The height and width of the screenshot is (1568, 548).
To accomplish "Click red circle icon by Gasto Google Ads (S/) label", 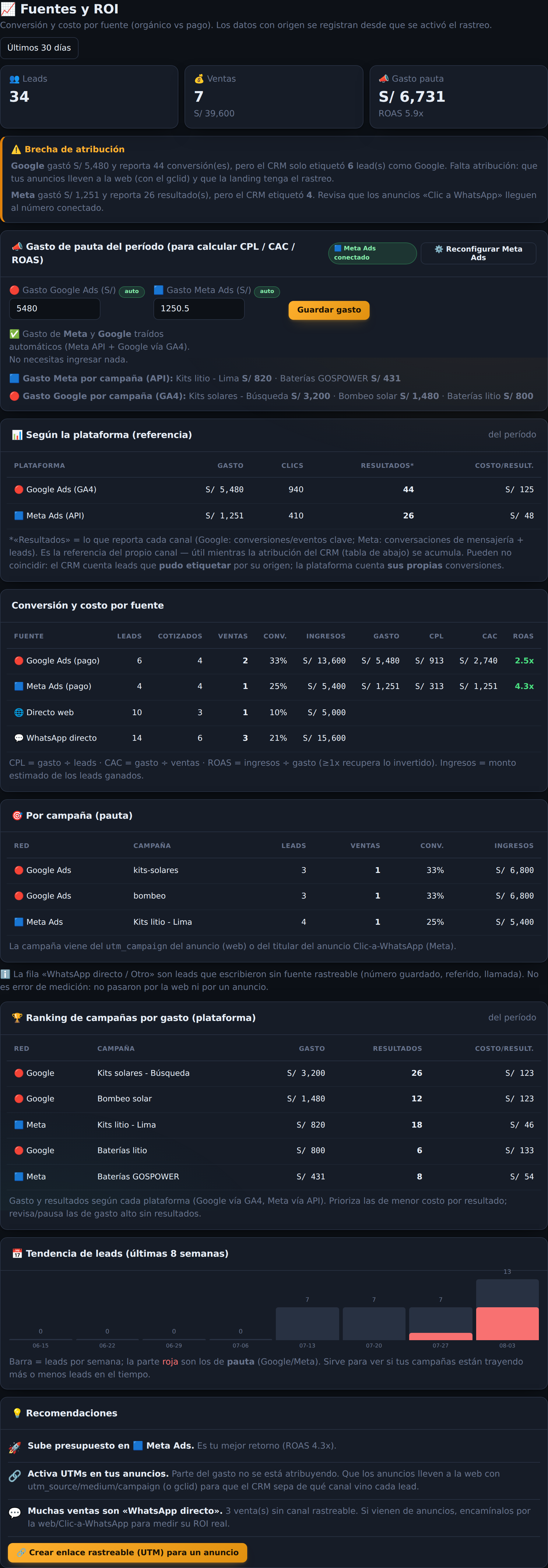I will (15, 290).
